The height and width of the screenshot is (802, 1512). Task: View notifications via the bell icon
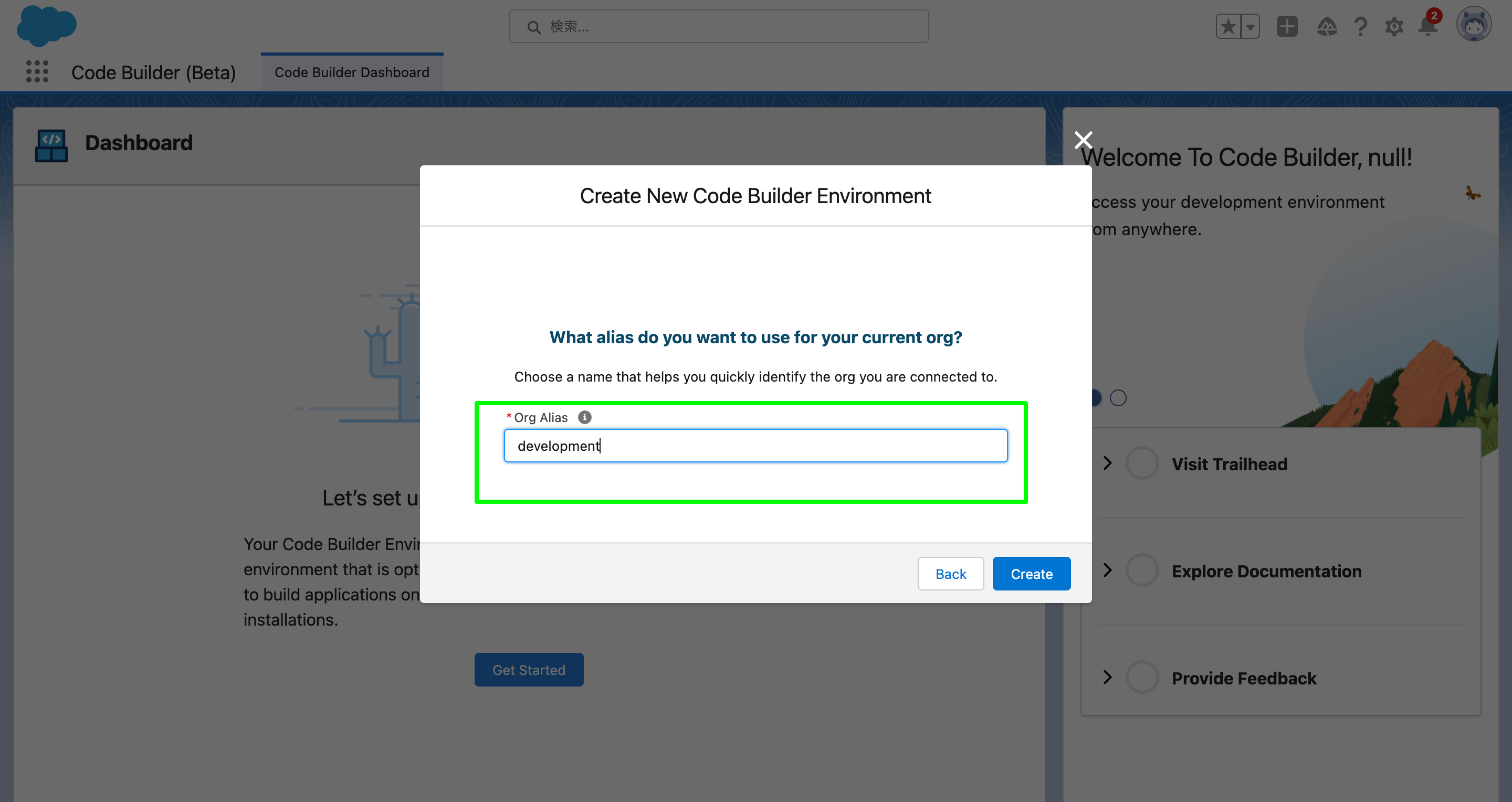click(x=1427, y=26)
